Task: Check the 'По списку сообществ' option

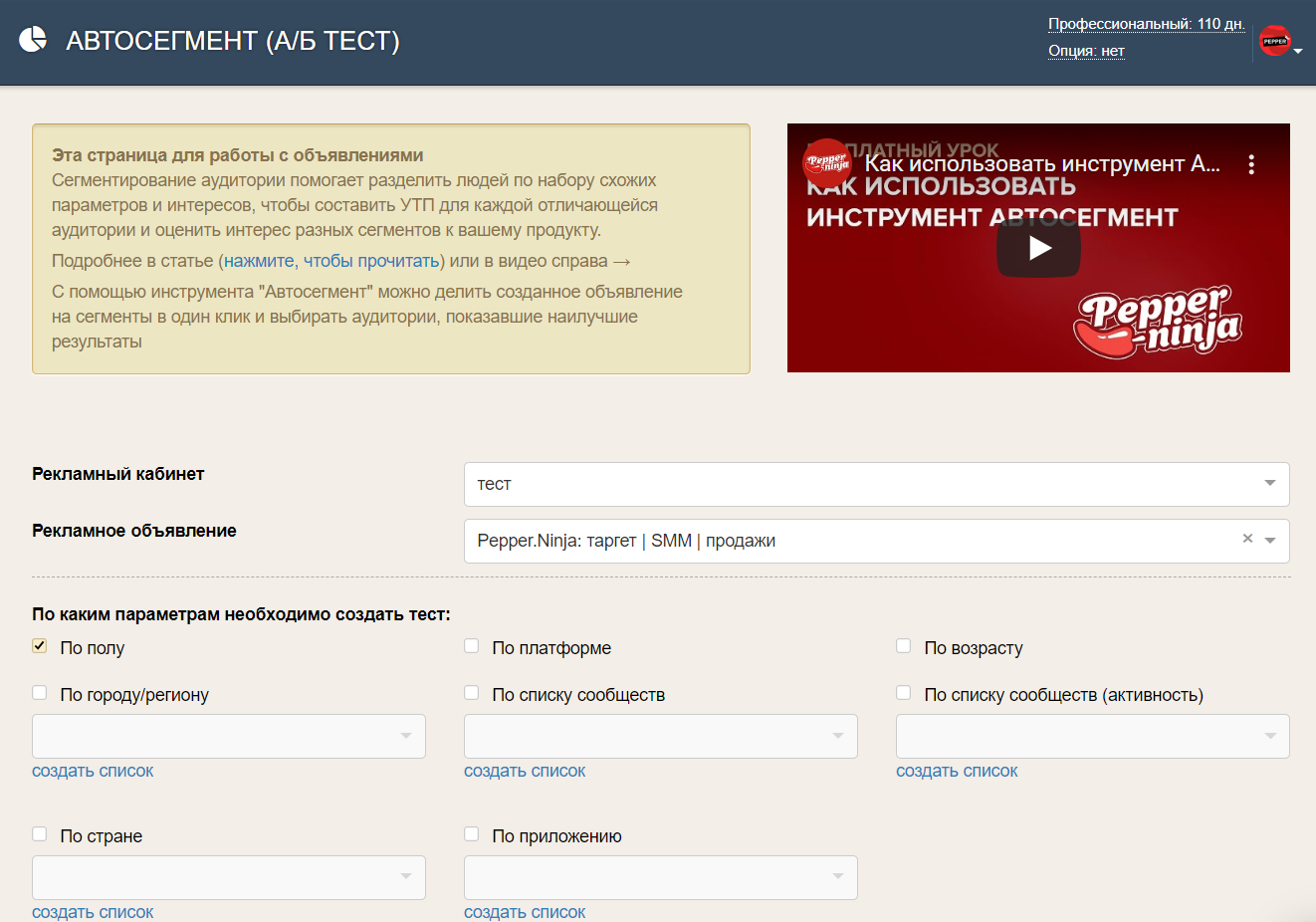Action: point(472,693)
